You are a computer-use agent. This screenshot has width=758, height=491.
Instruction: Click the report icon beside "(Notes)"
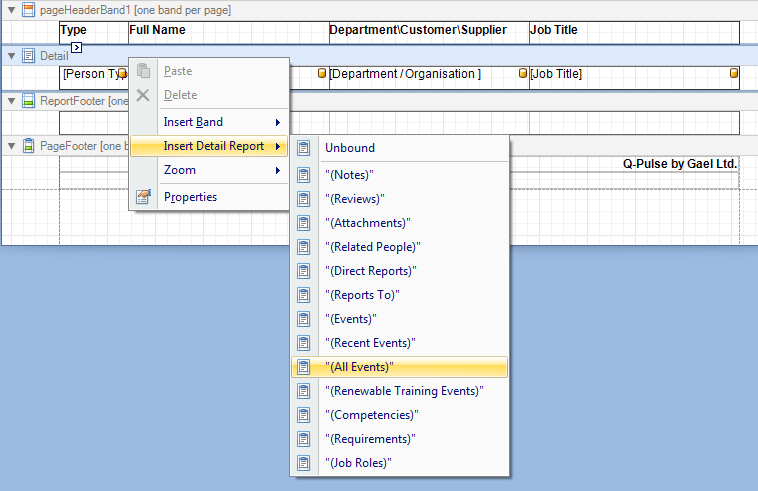[304, 174]
